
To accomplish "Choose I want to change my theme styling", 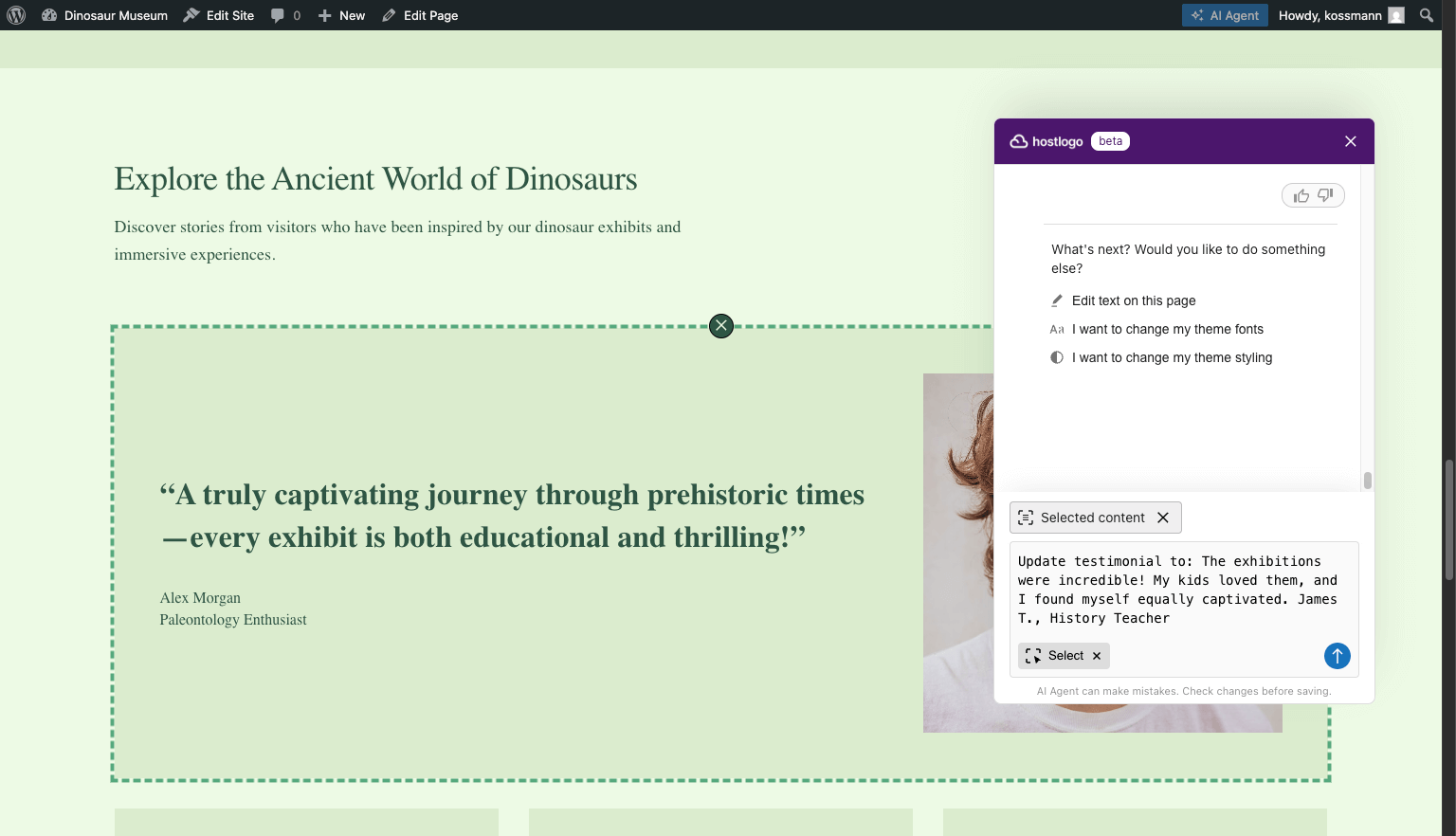I will click(x=1172, y=357).
